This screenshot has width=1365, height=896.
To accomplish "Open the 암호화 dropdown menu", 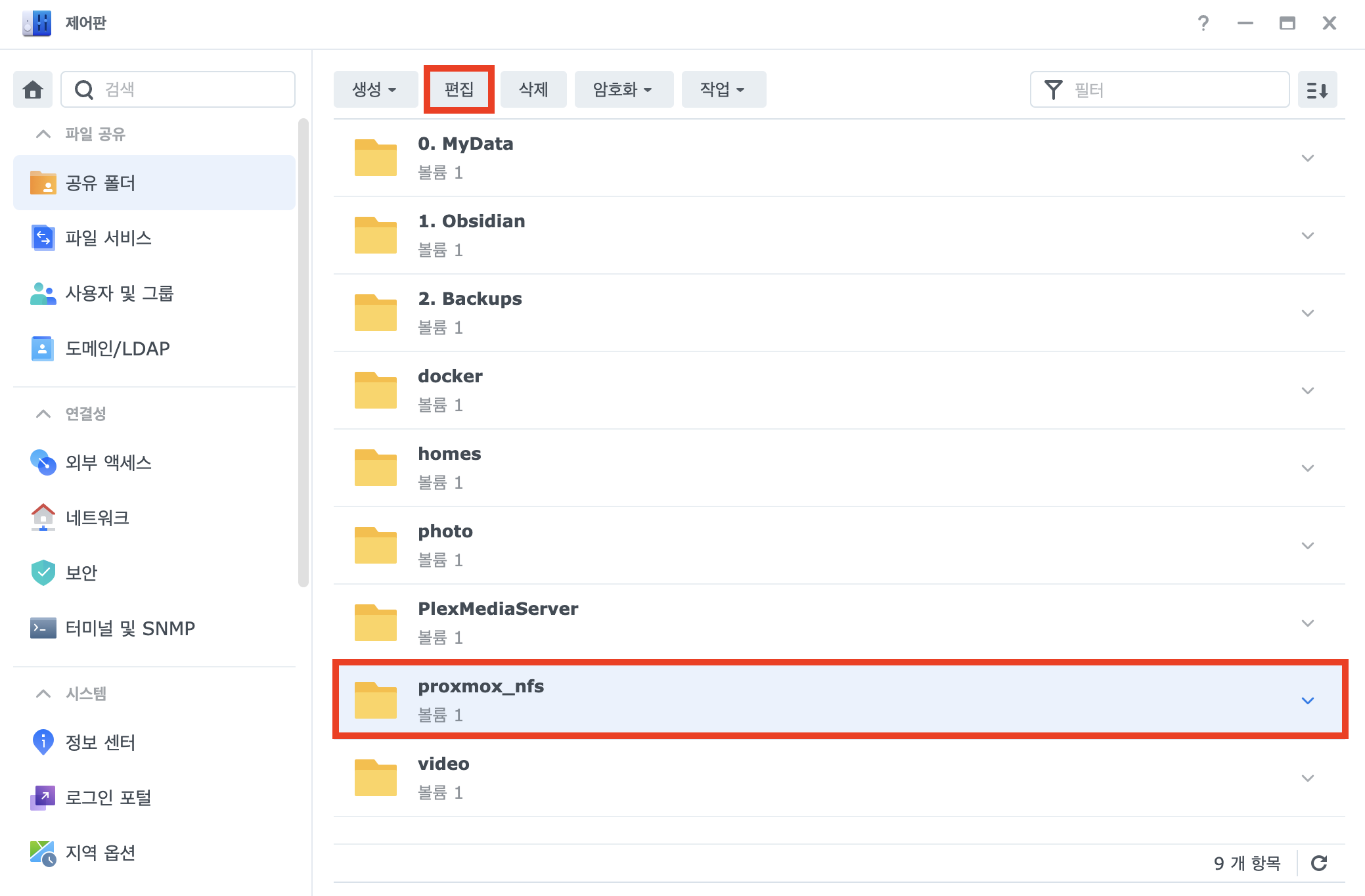I will click(623, 89).
